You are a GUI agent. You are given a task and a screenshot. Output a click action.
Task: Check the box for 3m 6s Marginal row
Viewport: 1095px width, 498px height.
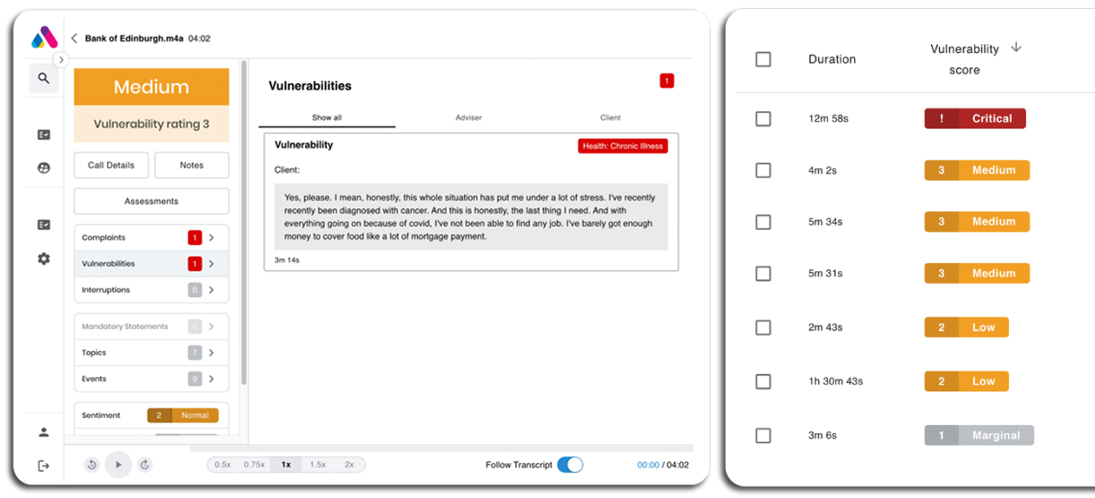pyautogui.click(x=763, y=436)
